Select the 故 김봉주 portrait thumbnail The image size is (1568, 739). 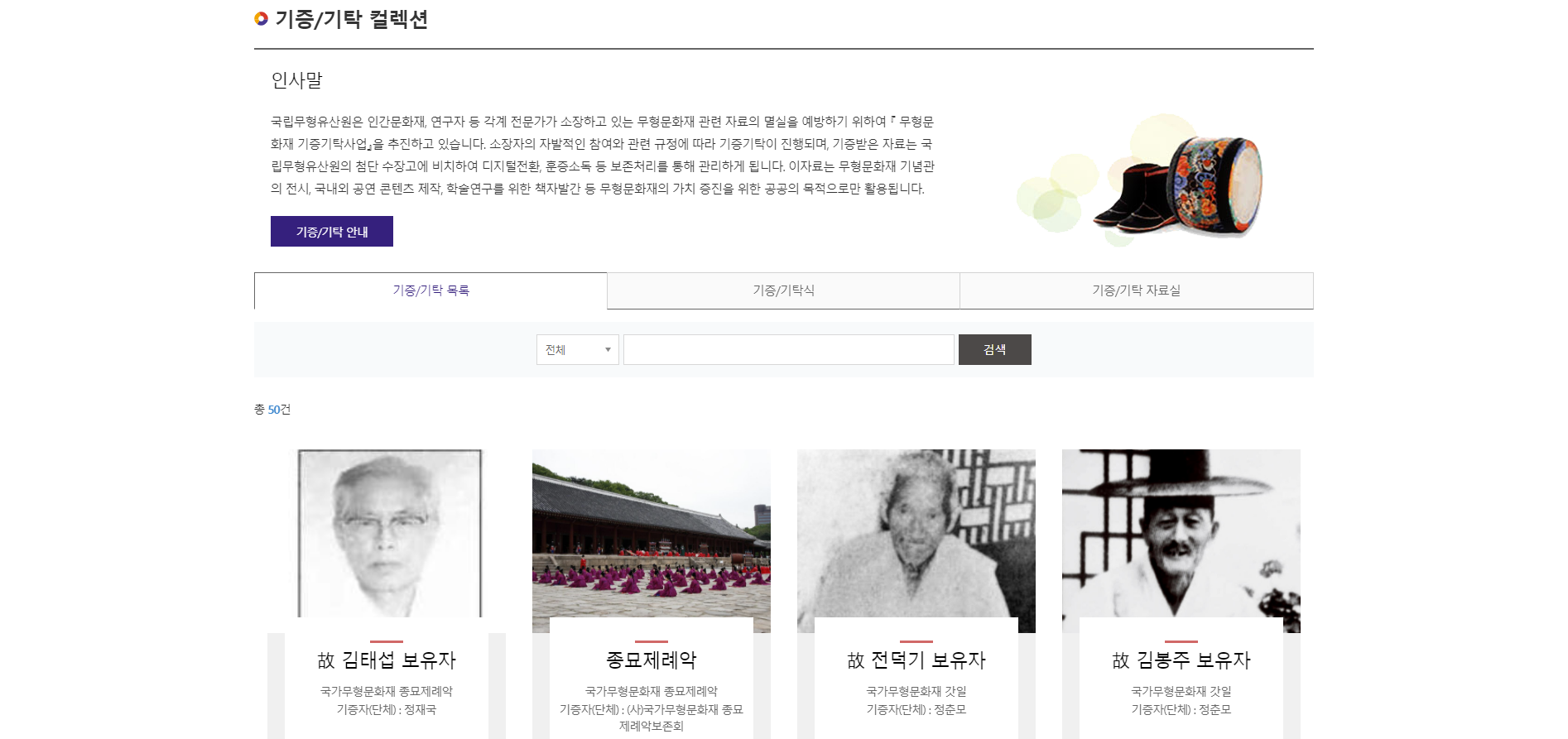click(x=1181, y=534)
